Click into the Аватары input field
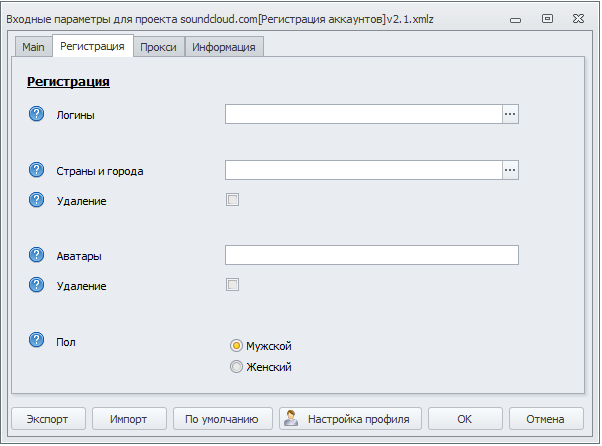Viewport: 602px width, 446px height. coord(372,255)
